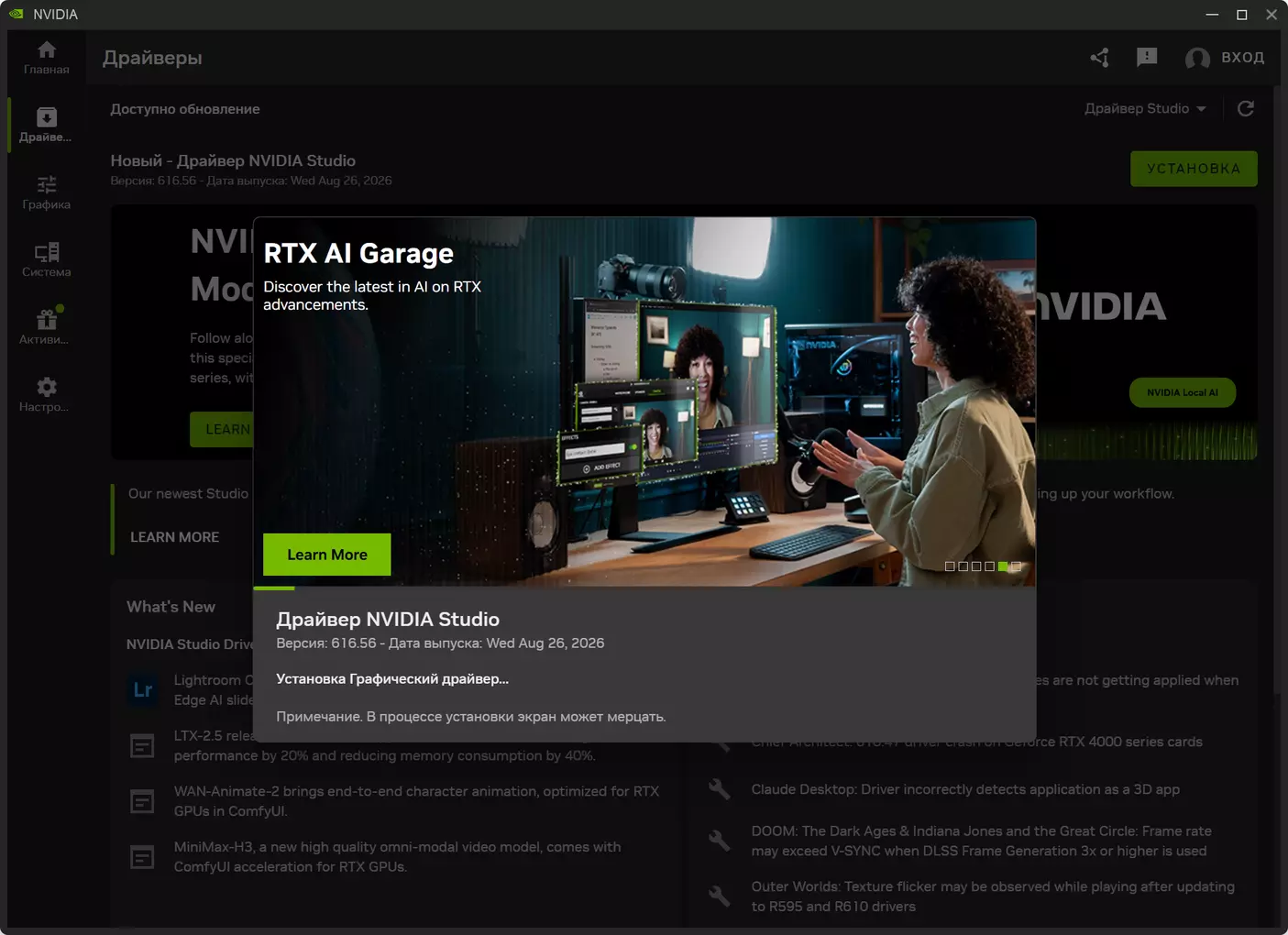
Task: Click the NVIDIA logo in the title bar
Action: (x=17, y=14)
